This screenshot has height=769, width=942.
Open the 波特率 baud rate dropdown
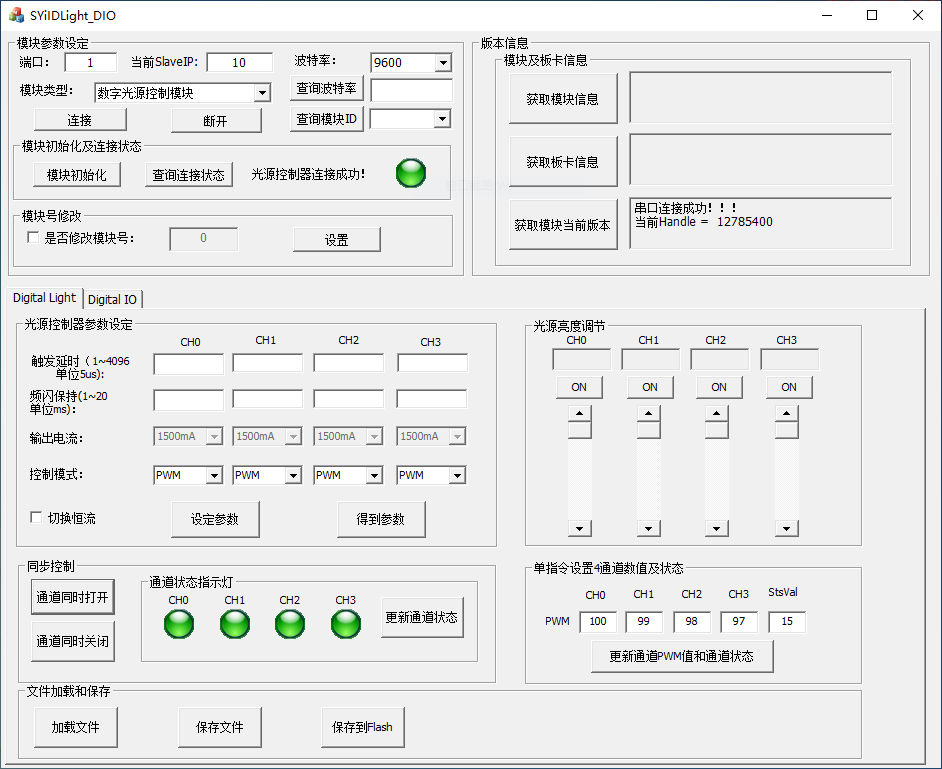[x=442, y=63]
